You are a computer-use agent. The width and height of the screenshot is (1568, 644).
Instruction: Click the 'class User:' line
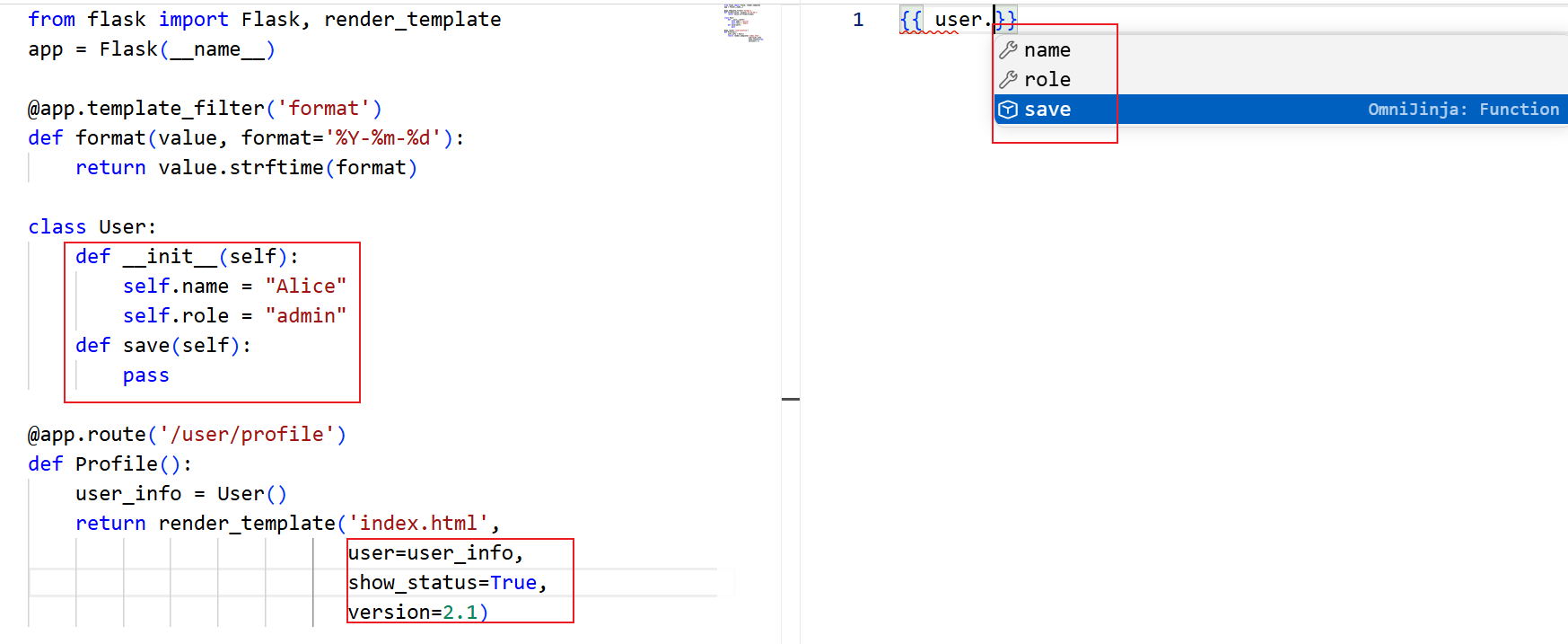92,227
